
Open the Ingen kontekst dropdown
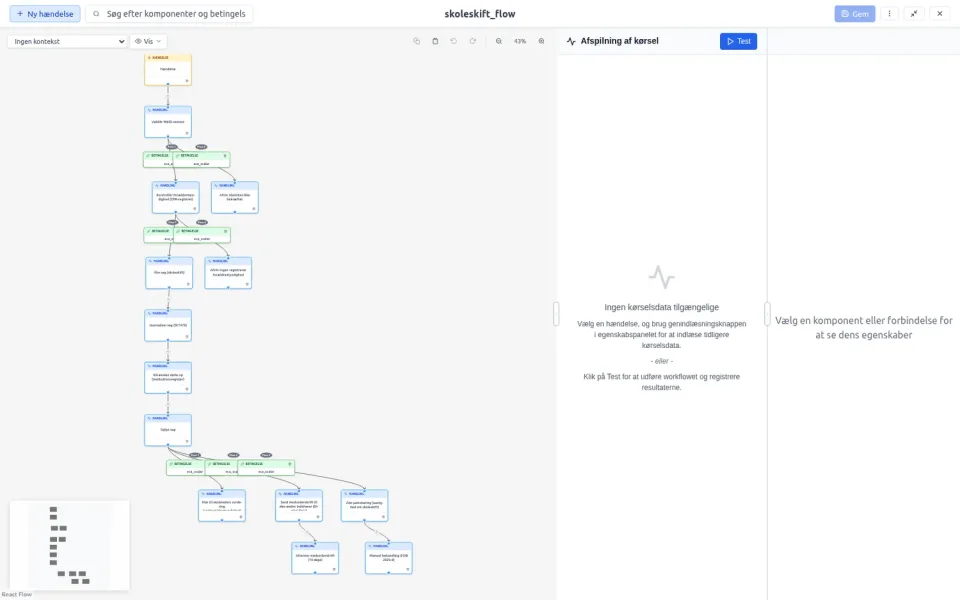tap(67, 41)
